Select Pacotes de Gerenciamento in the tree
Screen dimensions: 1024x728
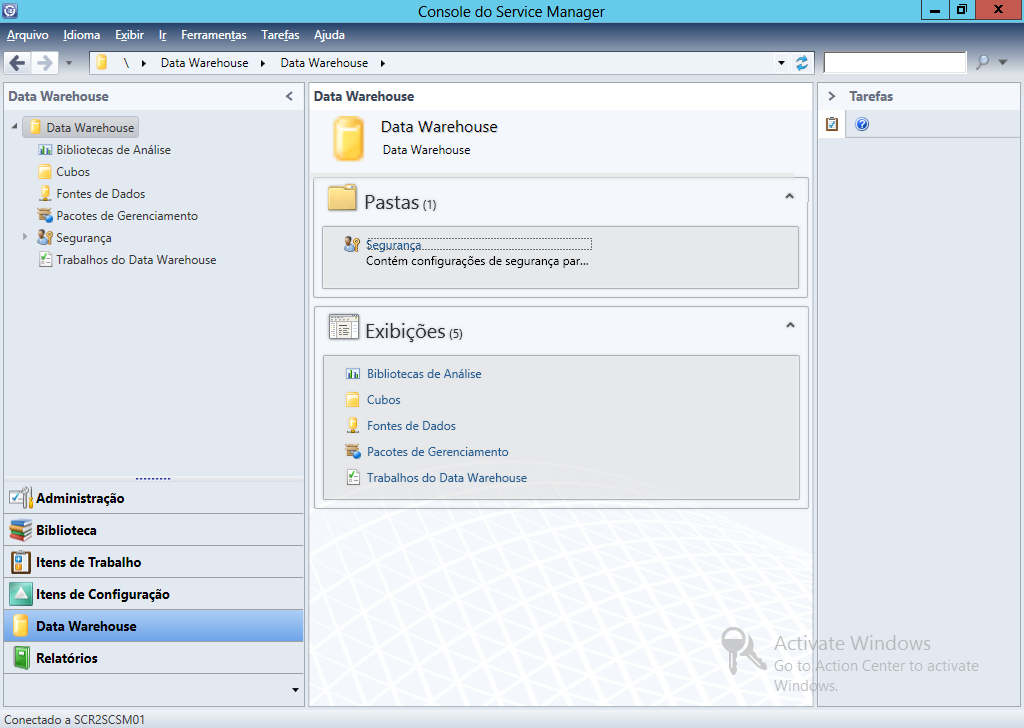pos(127,216)
